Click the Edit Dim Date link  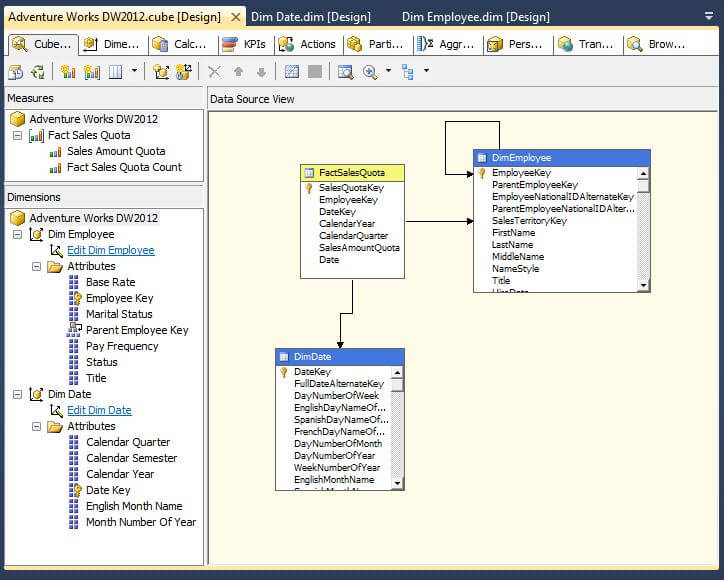tap(99, 410)
